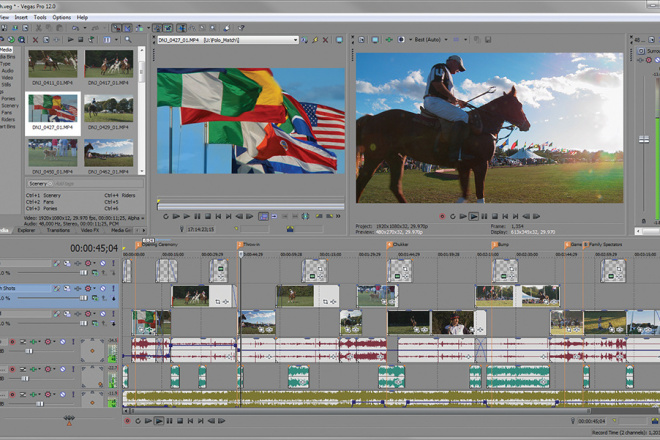
Task: Click Go to Start in Trimmer transport
Action: [218, 216]
